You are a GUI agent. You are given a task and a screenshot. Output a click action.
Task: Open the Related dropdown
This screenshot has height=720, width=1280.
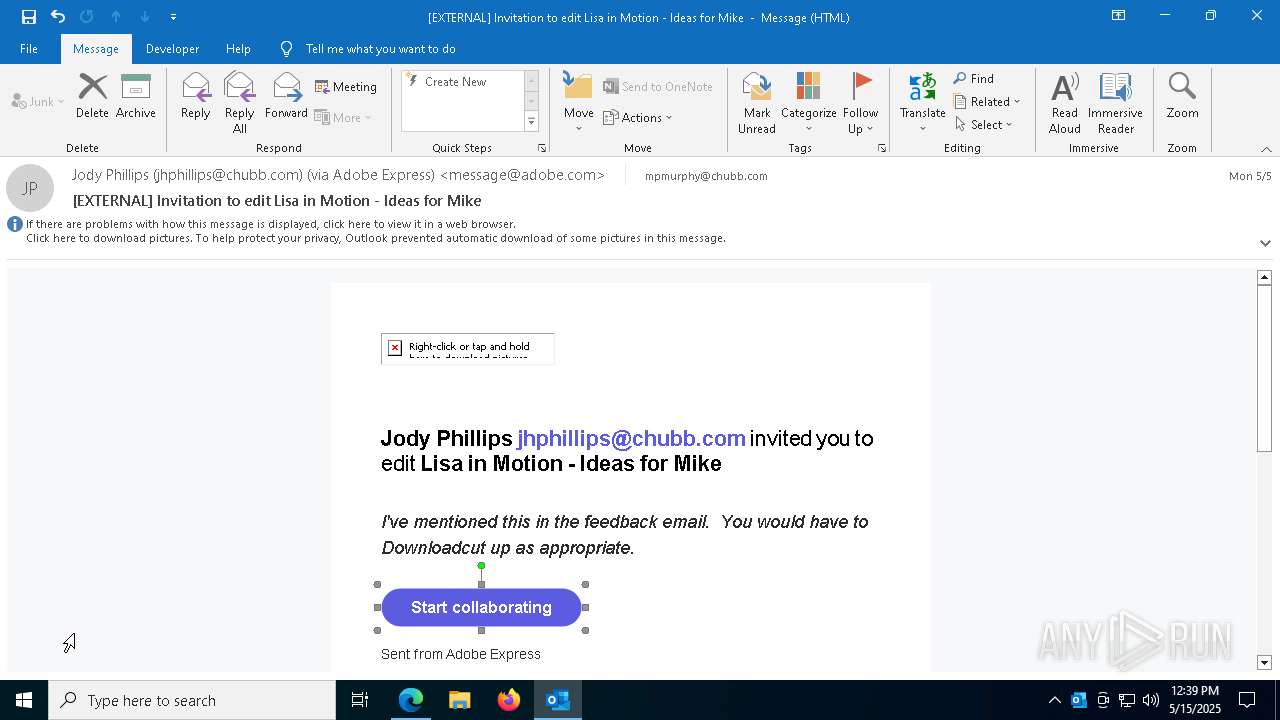tap(987, 102)
